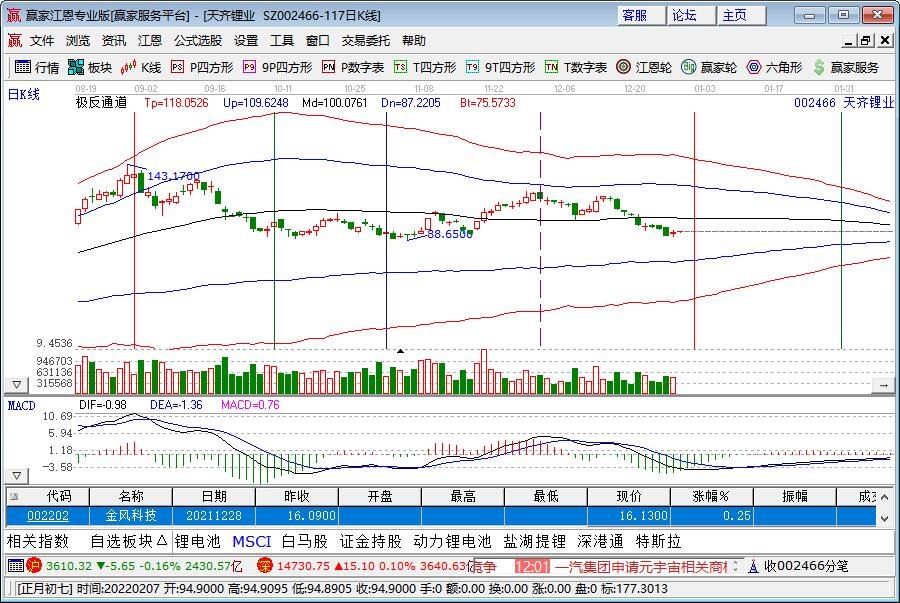
Task: Open the 行情 quotes toolbar icon
Action: click(37, 67)
